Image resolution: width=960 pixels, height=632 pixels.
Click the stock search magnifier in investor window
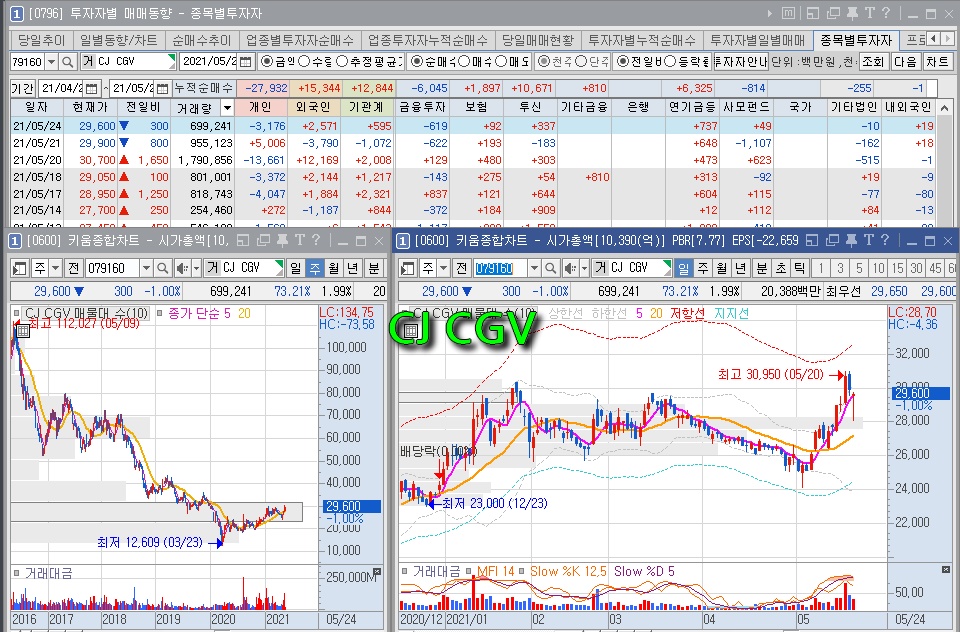point(67,62)
